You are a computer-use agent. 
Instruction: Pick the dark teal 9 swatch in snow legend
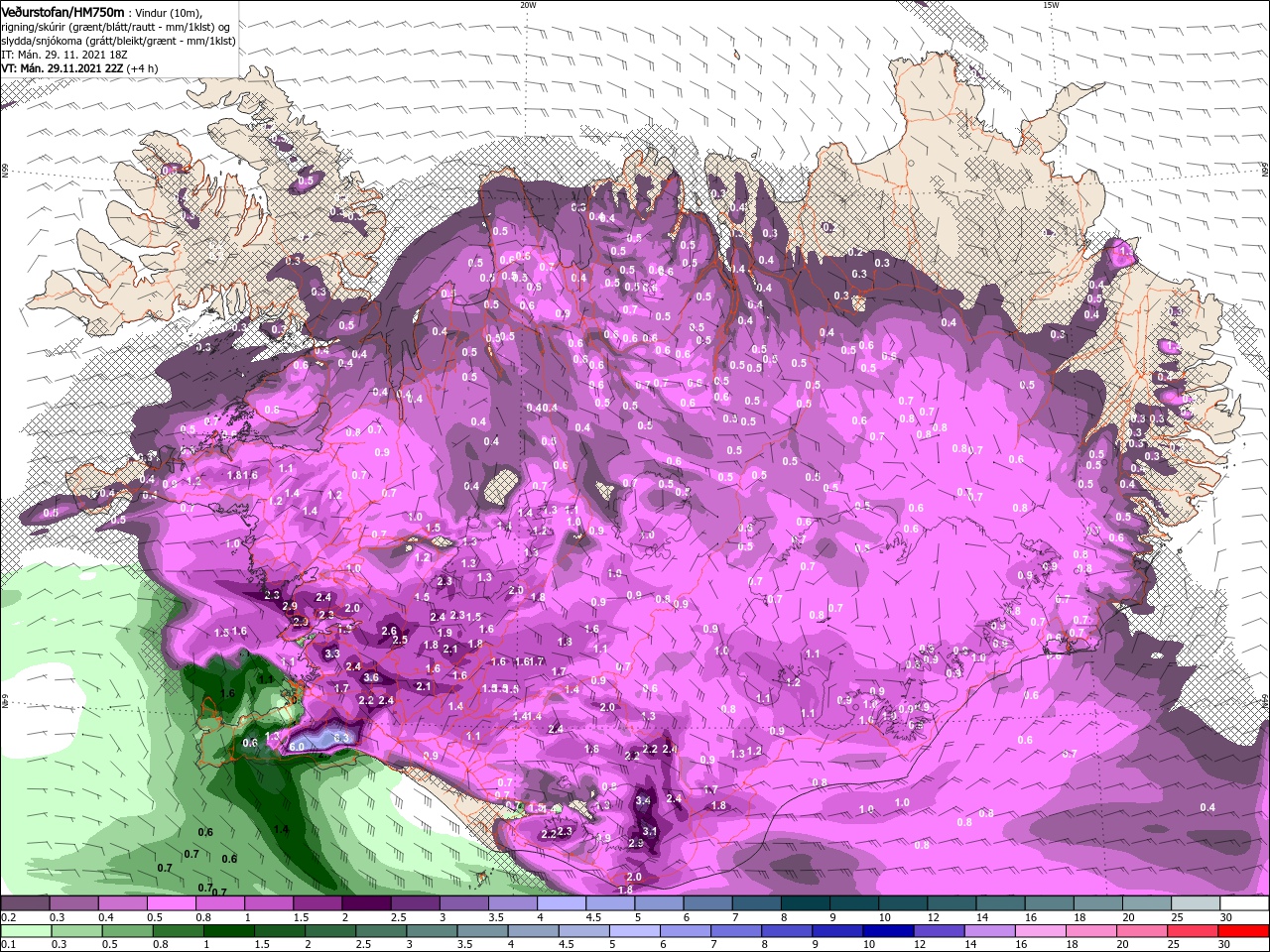click(x=854, y=903)
